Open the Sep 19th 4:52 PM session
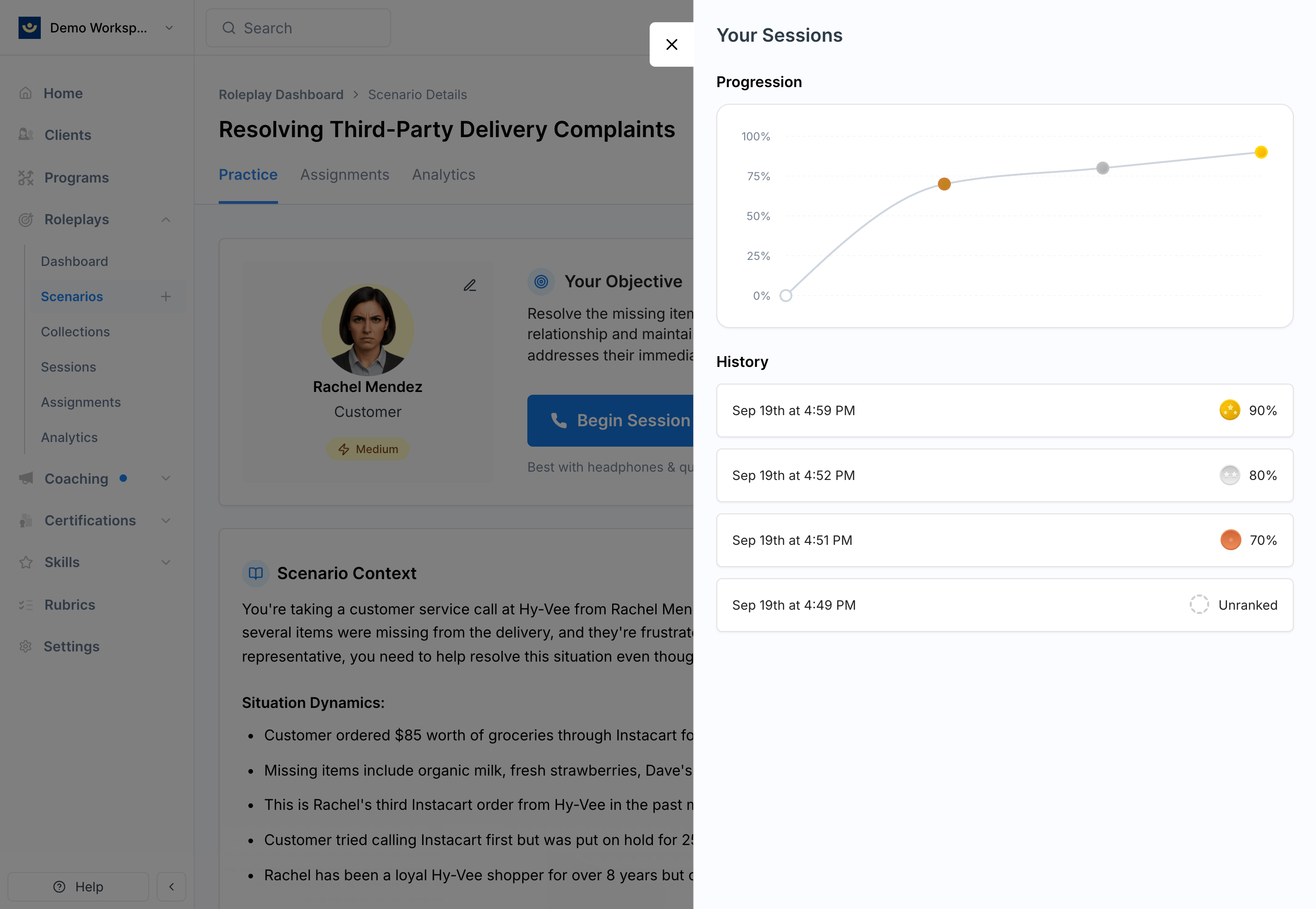This screenshot has height=909, width=1316. [x=1005, y=475]
